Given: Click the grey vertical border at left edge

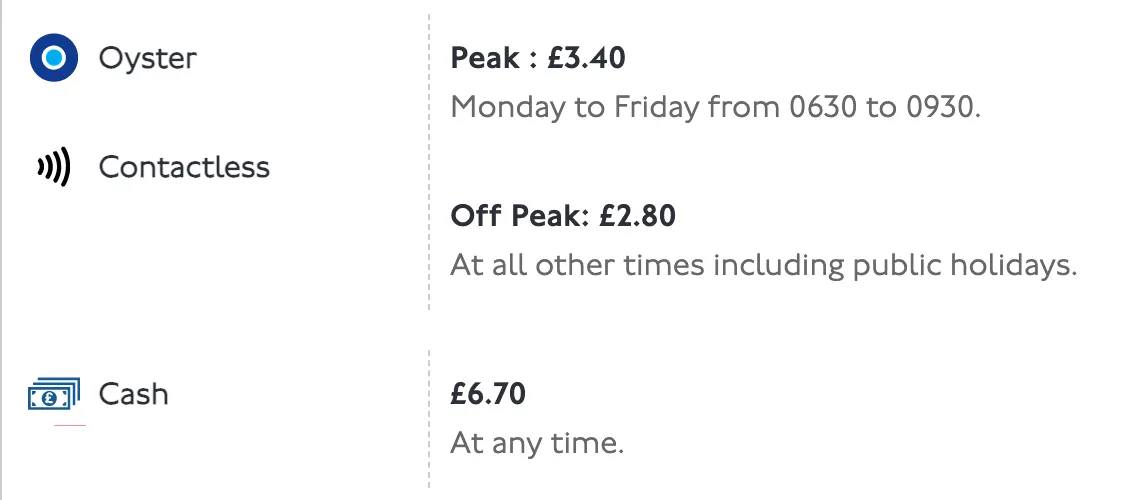Looking at the screenshot, I should point(2,250).
